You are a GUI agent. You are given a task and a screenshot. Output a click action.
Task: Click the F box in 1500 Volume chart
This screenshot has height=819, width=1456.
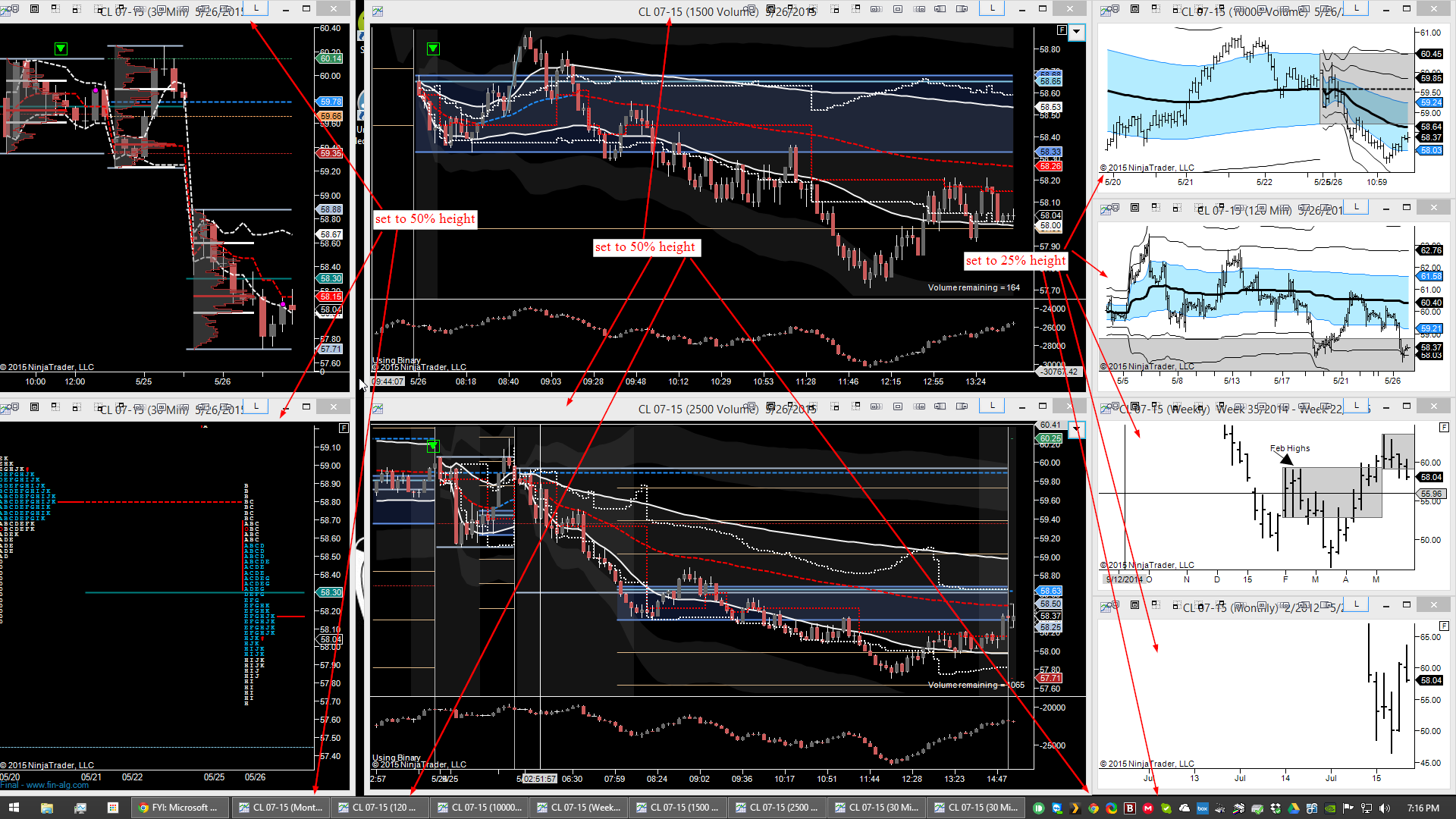coord(1062,30)
